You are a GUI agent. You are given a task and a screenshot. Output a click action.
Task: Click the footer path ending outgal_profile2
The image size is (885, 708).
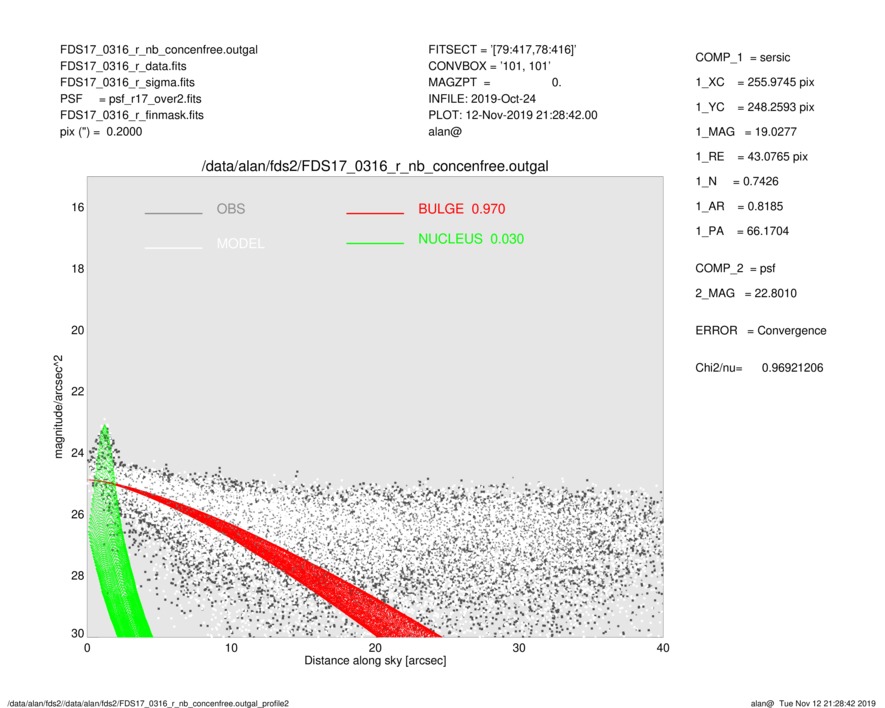click(148, 703)
